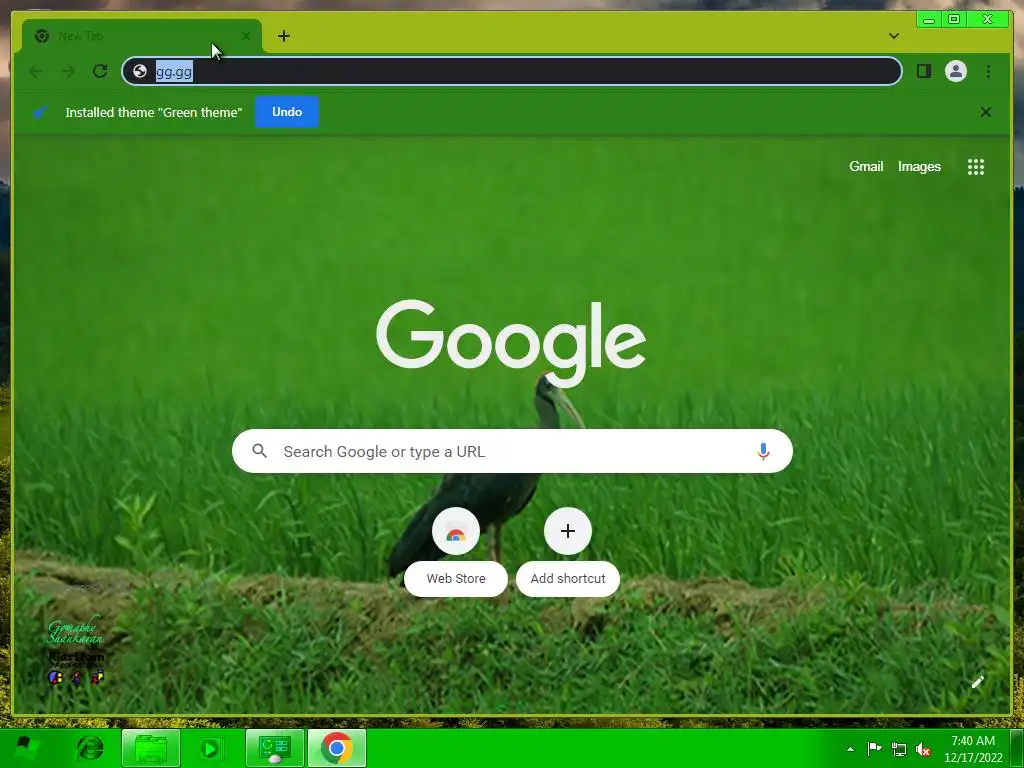Click the browser forward arrow
The height and width of the screenshot is (768, 1024).
tap(68, 71)
